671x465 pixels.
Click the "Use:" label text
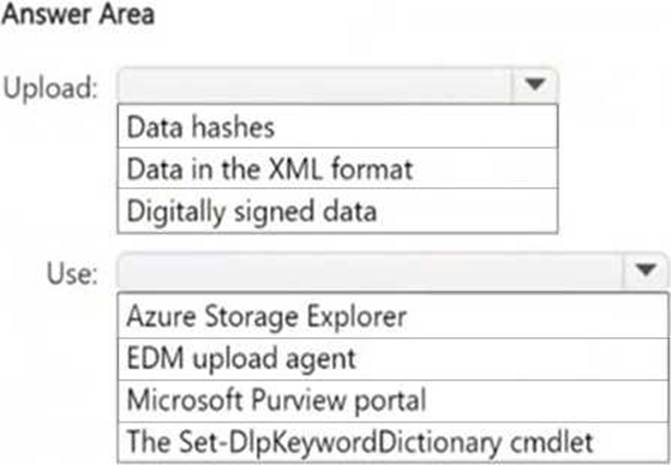[72, 270]
